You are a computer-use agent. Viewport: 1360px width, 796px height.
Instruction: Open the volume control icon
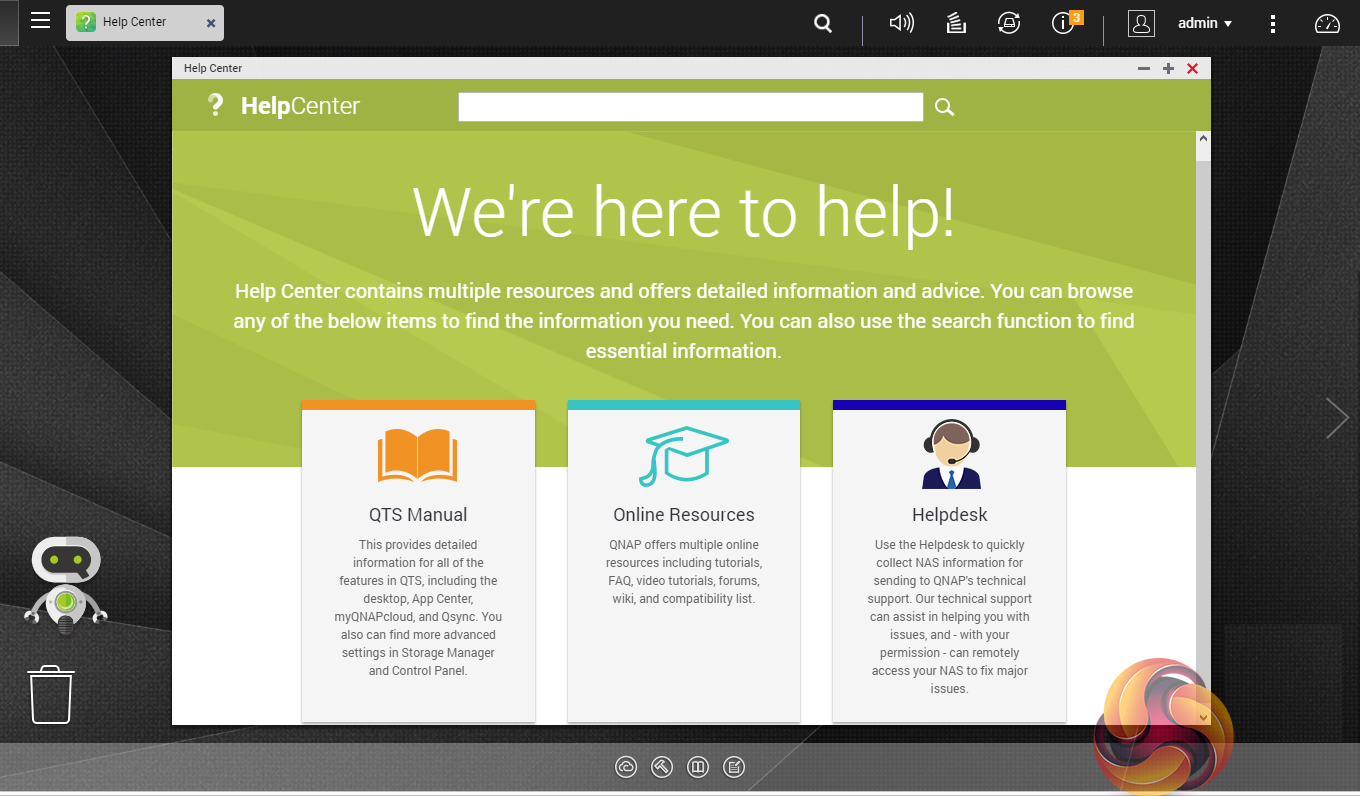(901, 23)
